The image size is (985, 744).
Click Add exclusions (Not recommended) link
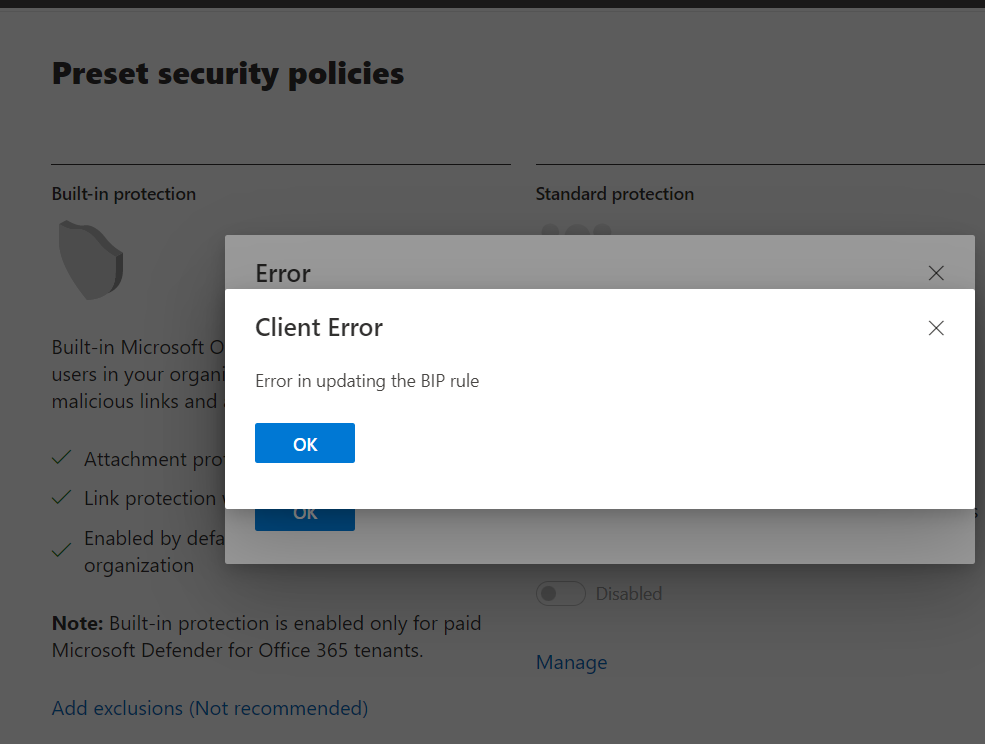tap(210, 708)
